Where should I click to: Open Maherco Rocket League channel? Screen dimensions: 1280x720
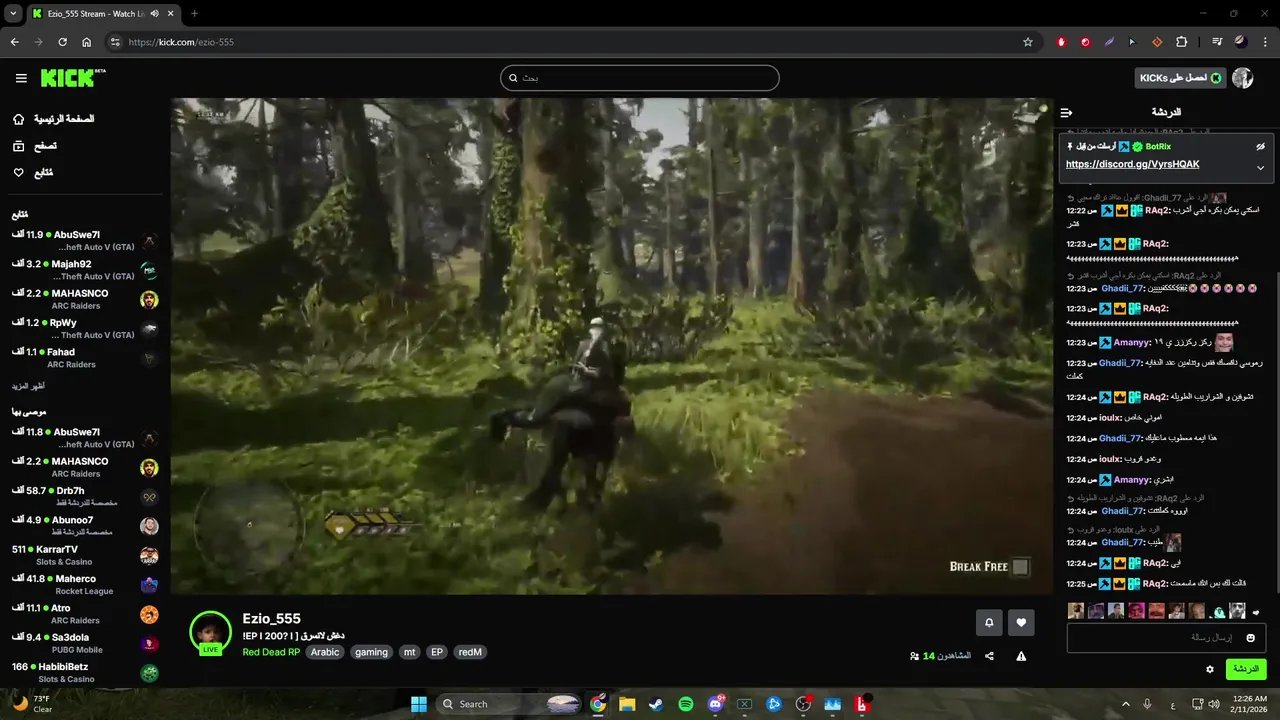click(x=84, y=584)
